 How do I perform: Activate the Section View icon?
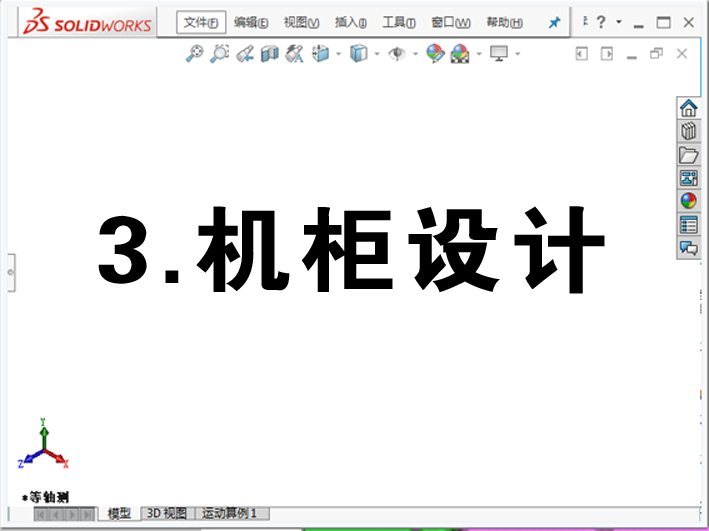pyautogui.click(x=269, y=54)
